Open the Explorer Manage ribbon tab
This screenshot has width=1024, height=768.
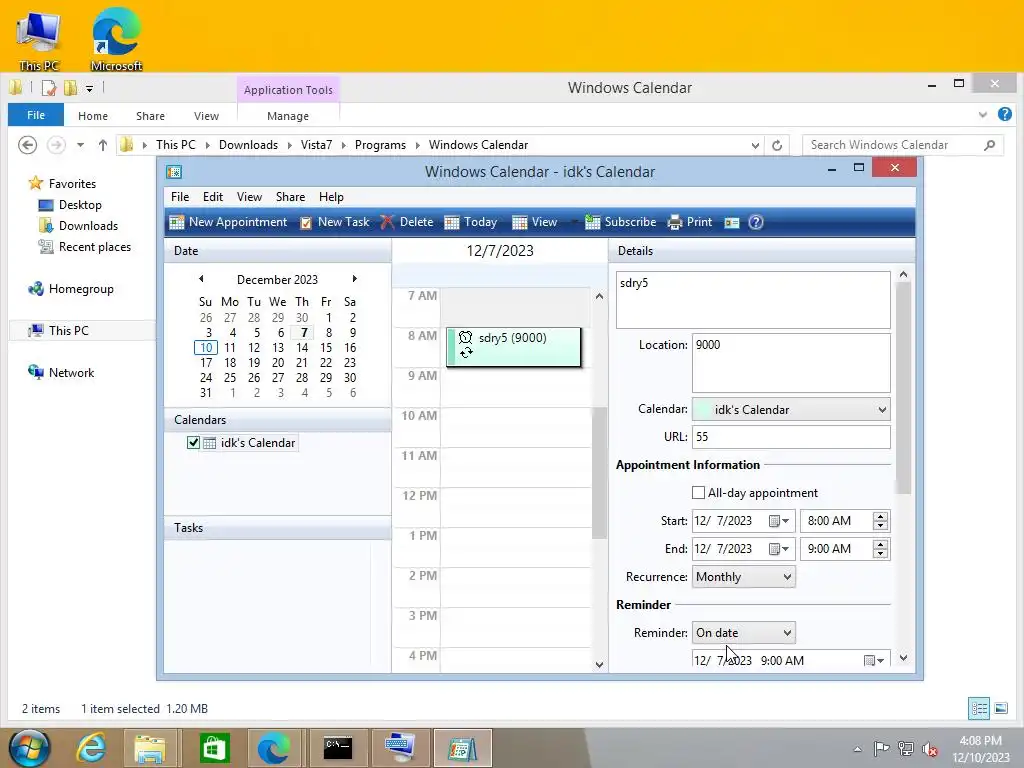[288, 116]
